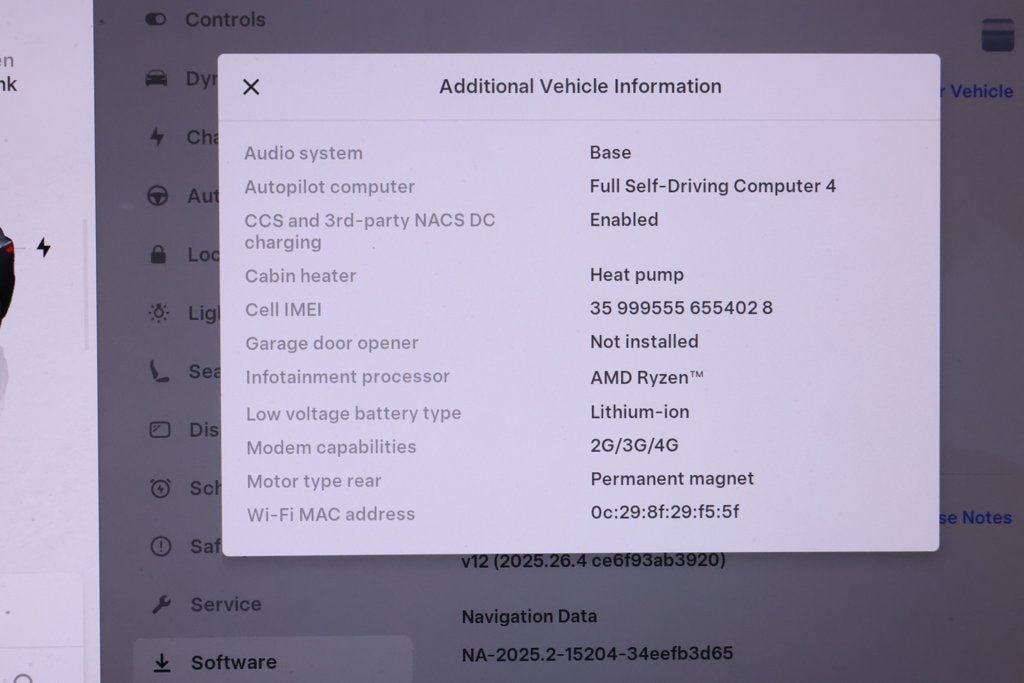Select the Display screen icon
The width and height of the screenshot is (1024, 683).
160,430
